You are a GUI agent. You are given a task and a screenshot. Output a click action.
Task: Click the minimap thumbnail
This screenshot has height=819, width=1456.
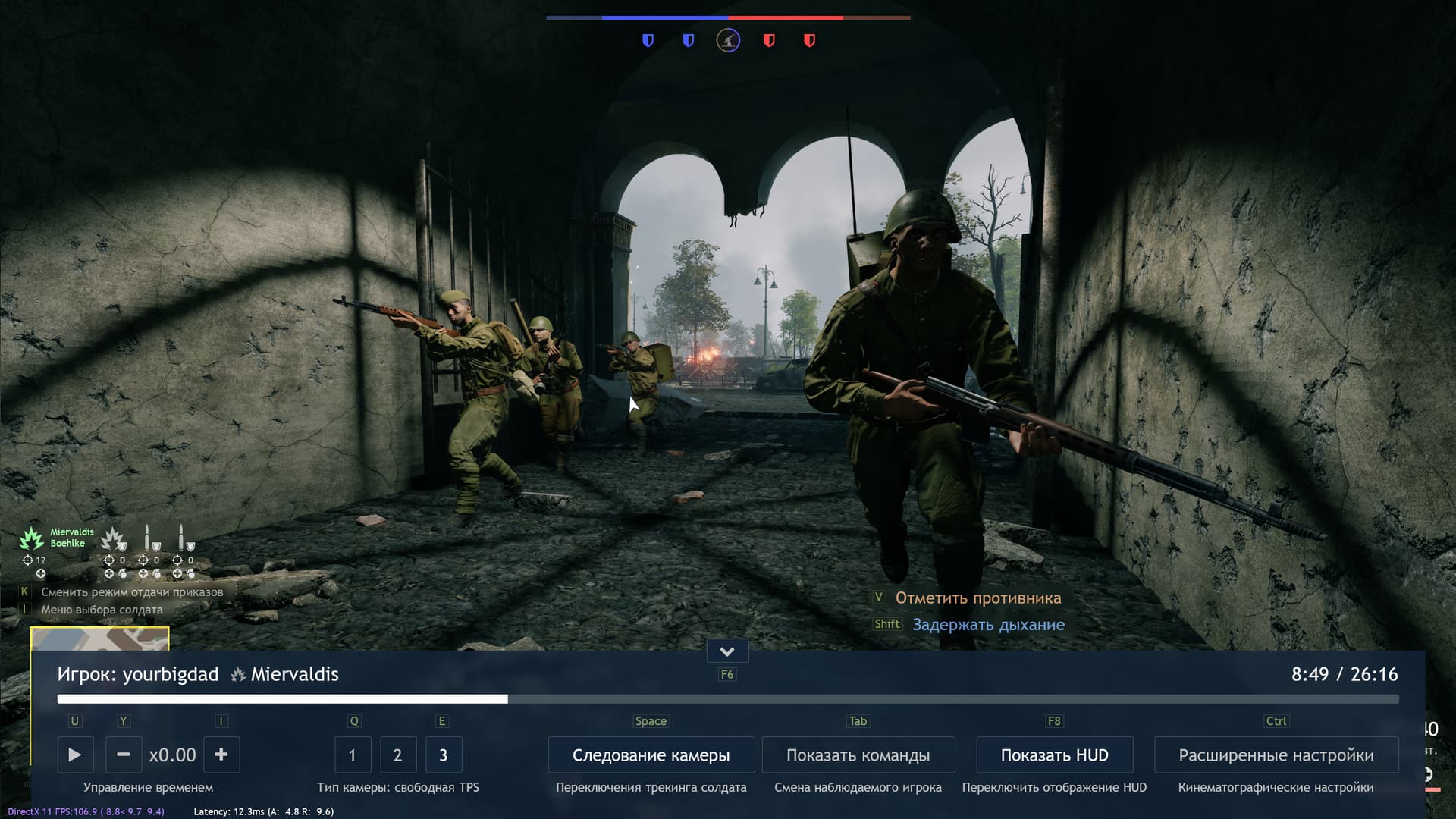(x=99, y=639)
